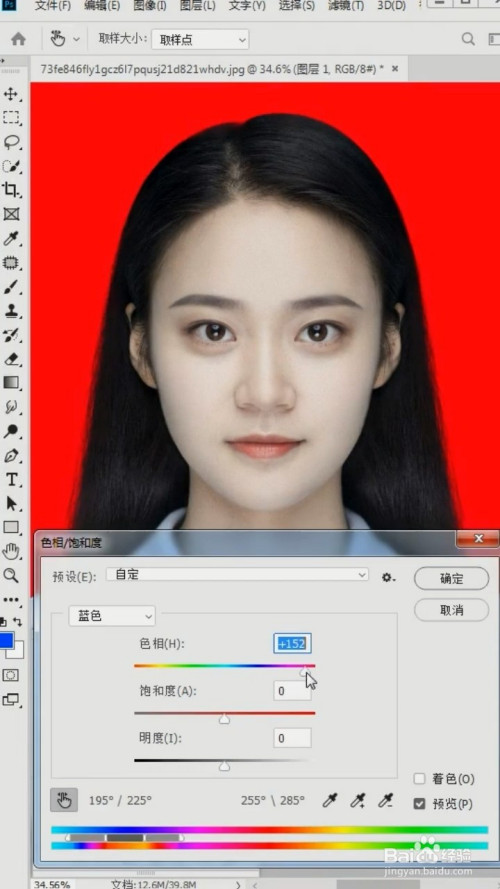This screenshot has width=500, height=889.
Task: Open the 编辑(E) menu
Action: [102, 6]
